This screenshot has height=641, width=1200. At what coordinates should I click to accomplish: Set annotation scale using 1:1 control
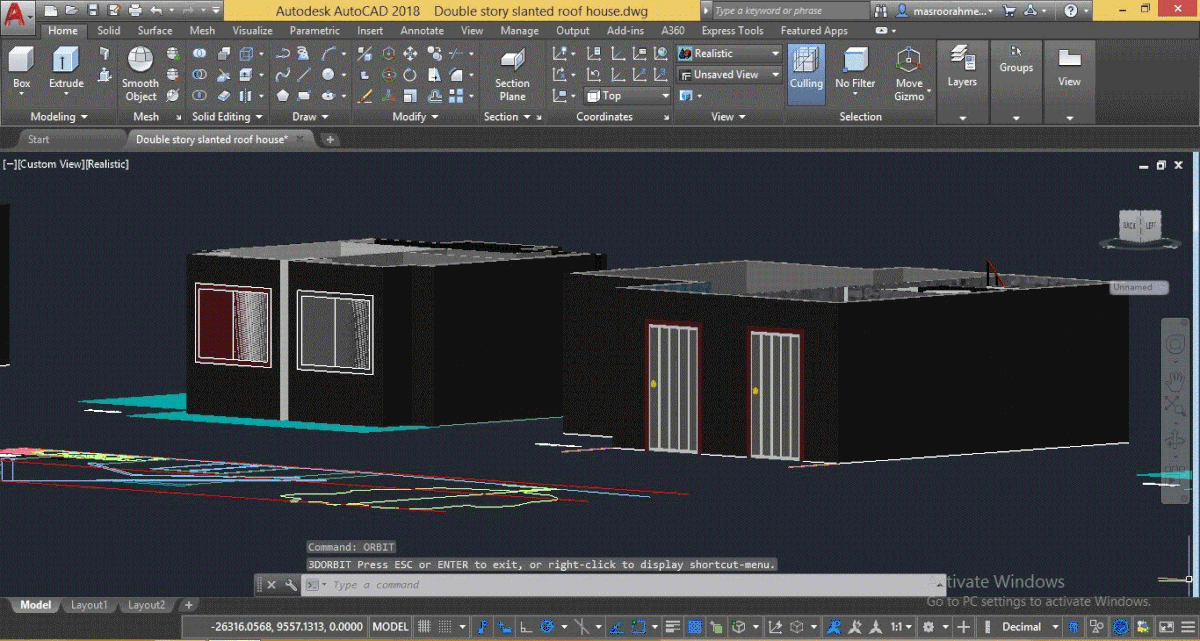click(x=897, y=626)
